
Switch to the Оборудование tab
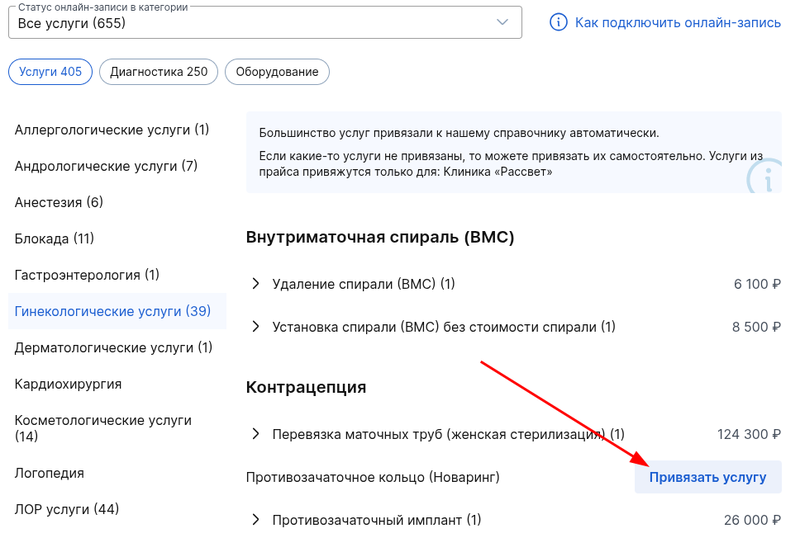click(x=277, y=72)
